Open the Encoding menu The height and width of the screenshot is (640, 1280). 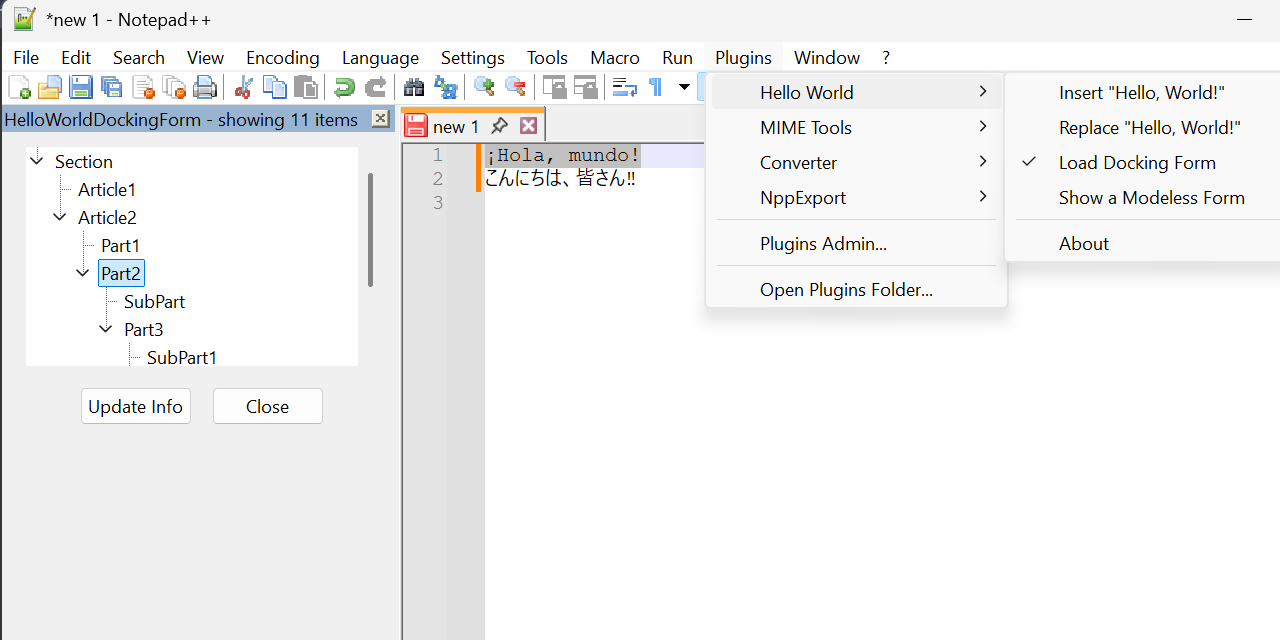click(x=283, y=58)
